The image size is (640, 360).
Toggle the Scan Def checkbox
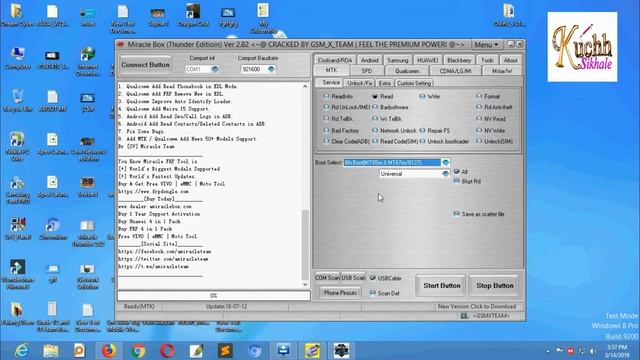pos(373,293)
